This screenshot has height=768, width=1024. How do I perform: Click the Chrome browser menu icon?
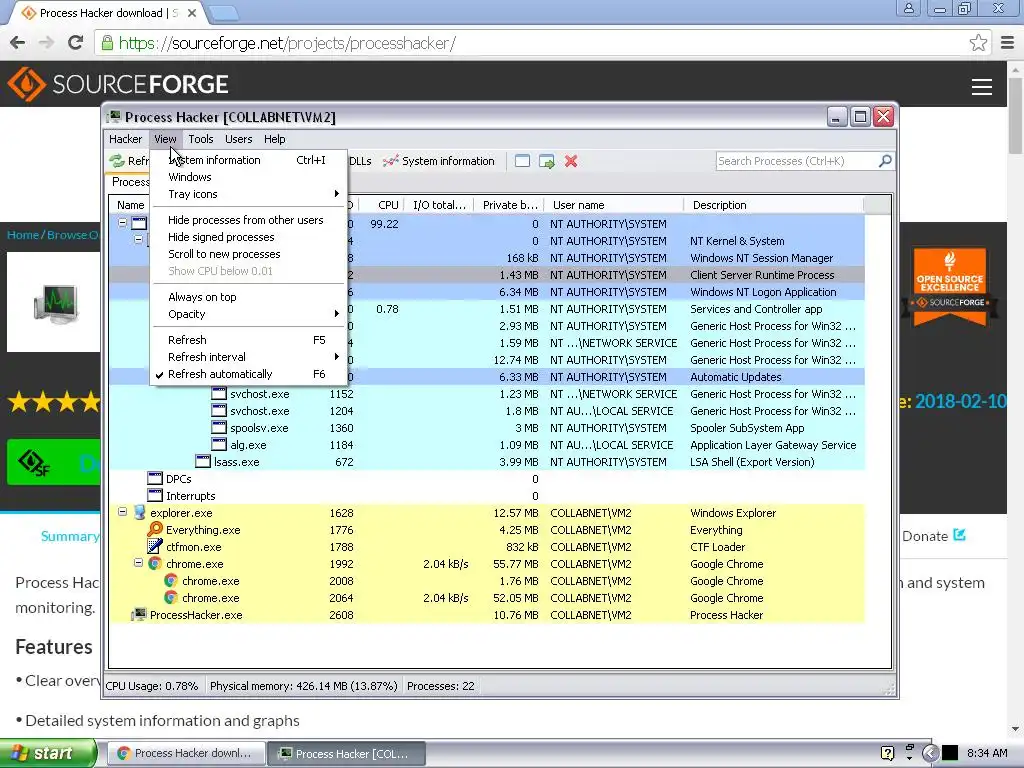1008,43
